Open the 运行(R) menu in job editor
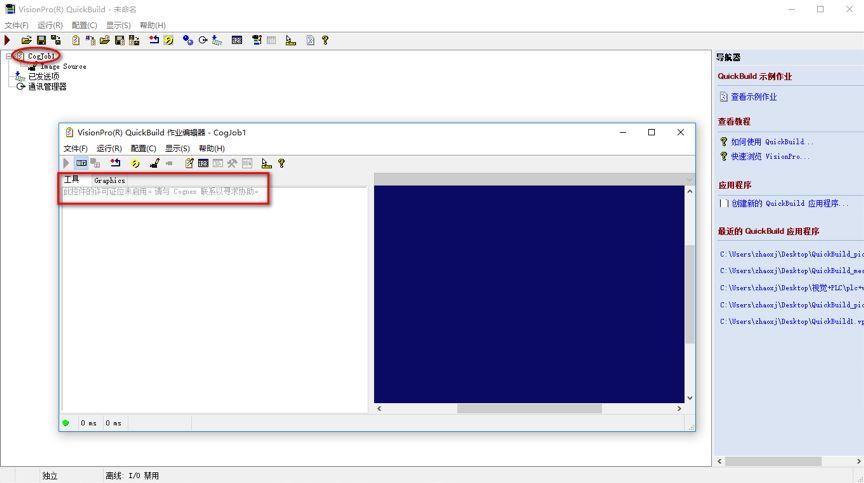 click(x=109, y=149)
